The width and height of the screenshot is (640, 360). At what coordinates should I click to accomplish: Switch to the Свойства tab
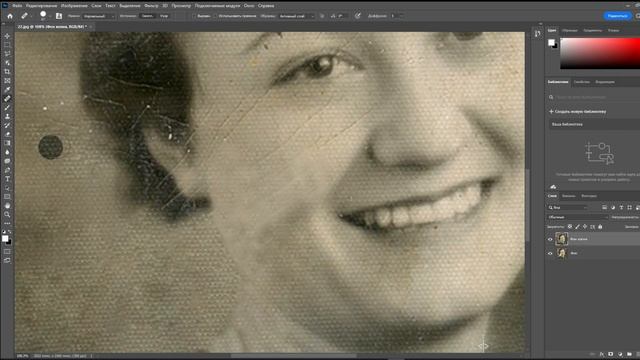(581, 82)
